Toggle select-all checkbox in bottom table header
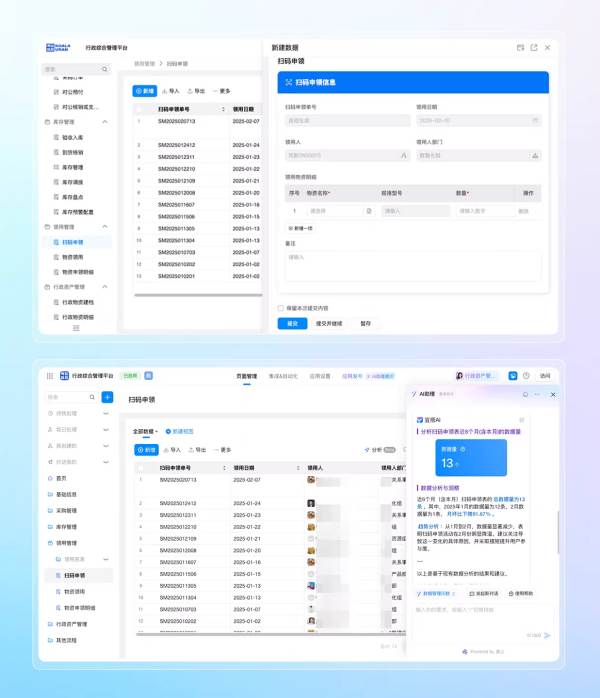 [x=139, y=466]
